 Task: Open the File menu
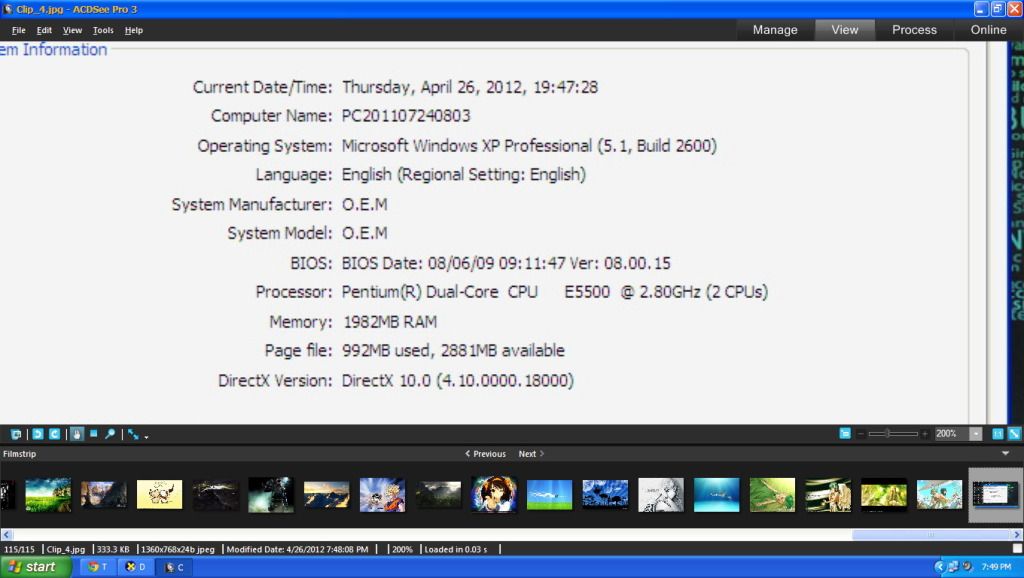[18, 30]
